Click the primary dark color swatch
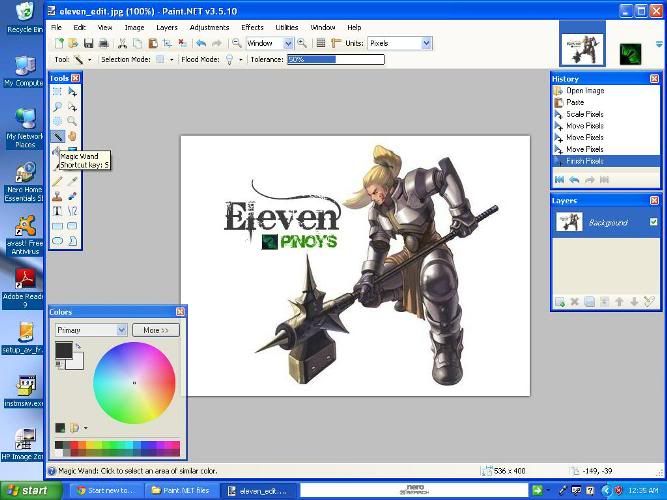667x500 pixels. [64, 350]
